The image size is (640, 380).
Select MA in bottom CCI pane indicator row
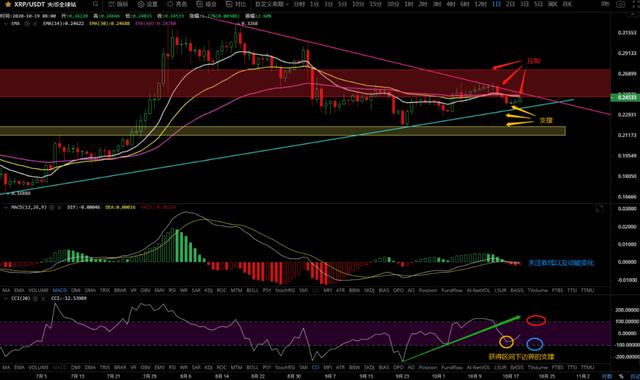pos(6,367)
